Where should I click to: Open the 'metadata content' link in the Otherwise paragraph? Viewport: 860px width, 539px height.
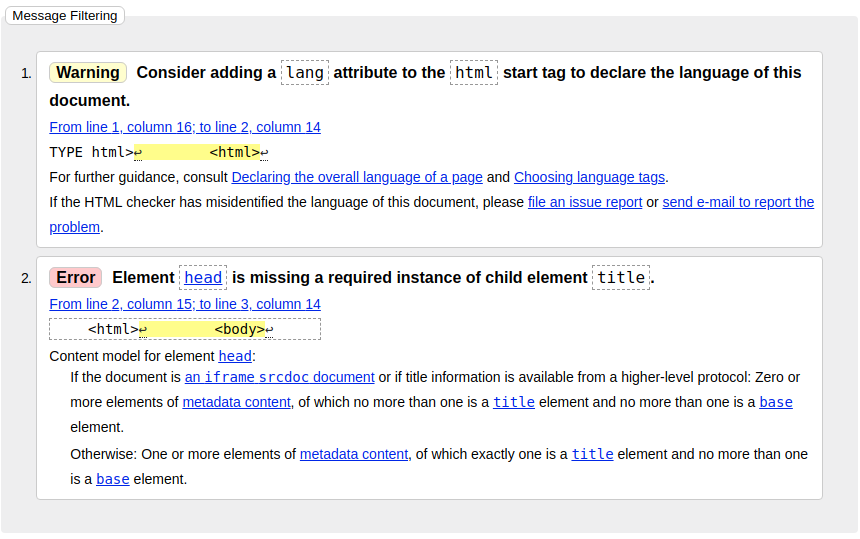tap(354, 455)
